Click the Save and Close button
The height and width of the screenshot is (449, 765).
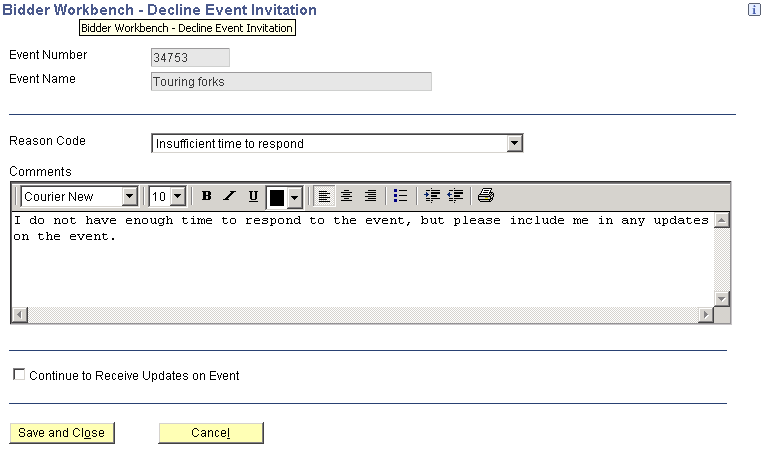click(x=62, y=433)
